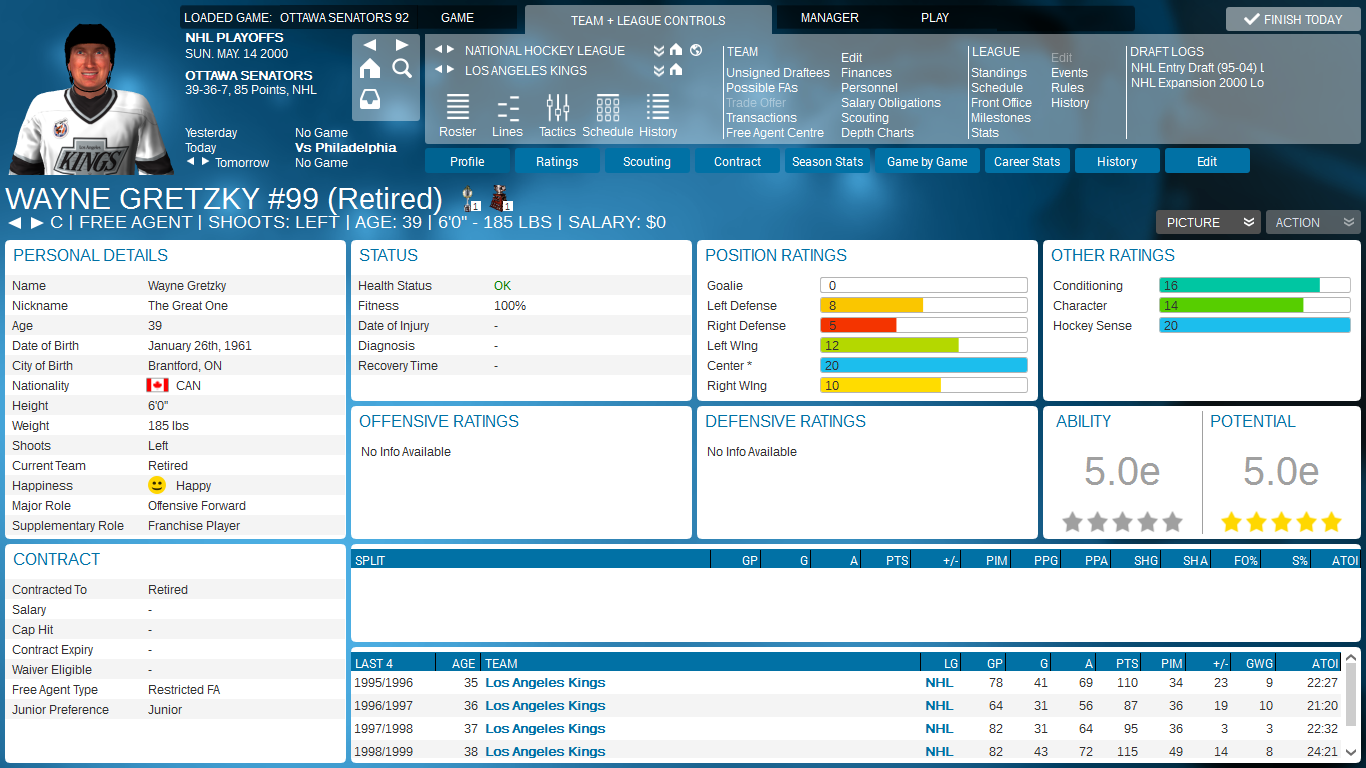Image resolution: width=1366 pixels, height=768 pixels.
Task: Open the team History list icon
Action: click(658, 116)
